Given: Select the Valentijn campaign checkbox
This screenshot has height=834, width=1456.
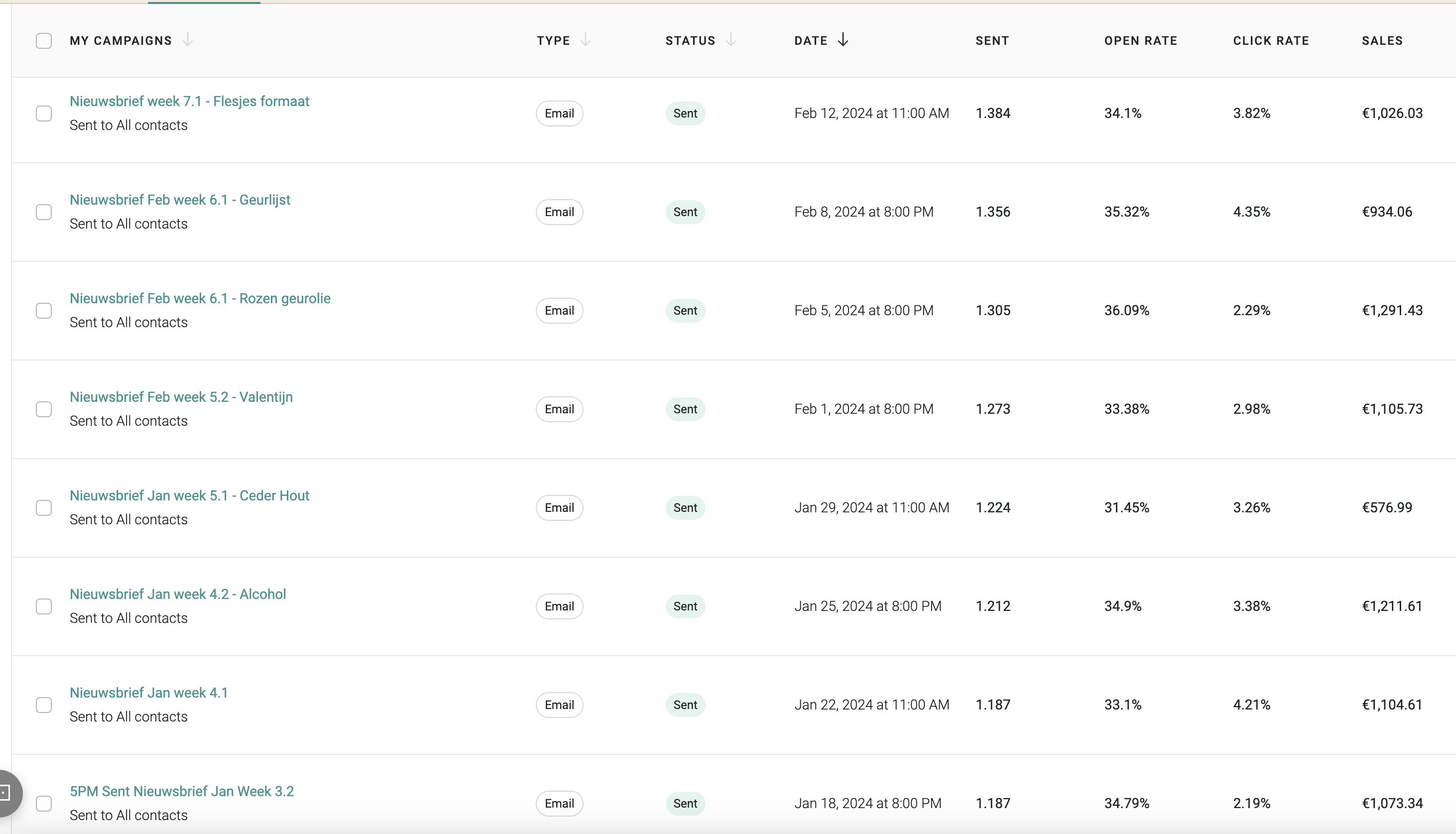Looking at the screenshot, I should coord(44,409).
